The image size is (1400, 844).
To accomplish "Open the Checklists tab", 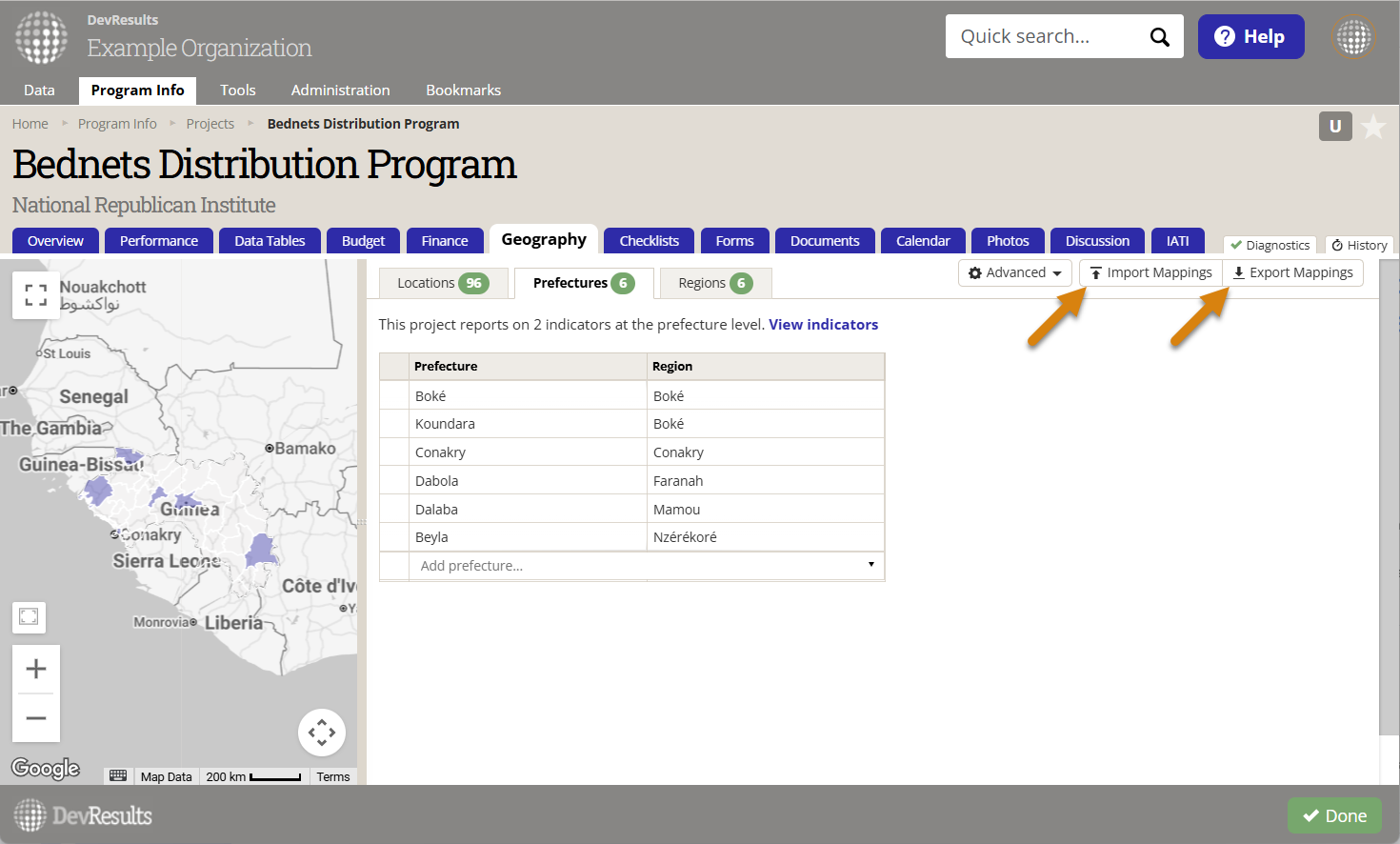I will 650,241.
